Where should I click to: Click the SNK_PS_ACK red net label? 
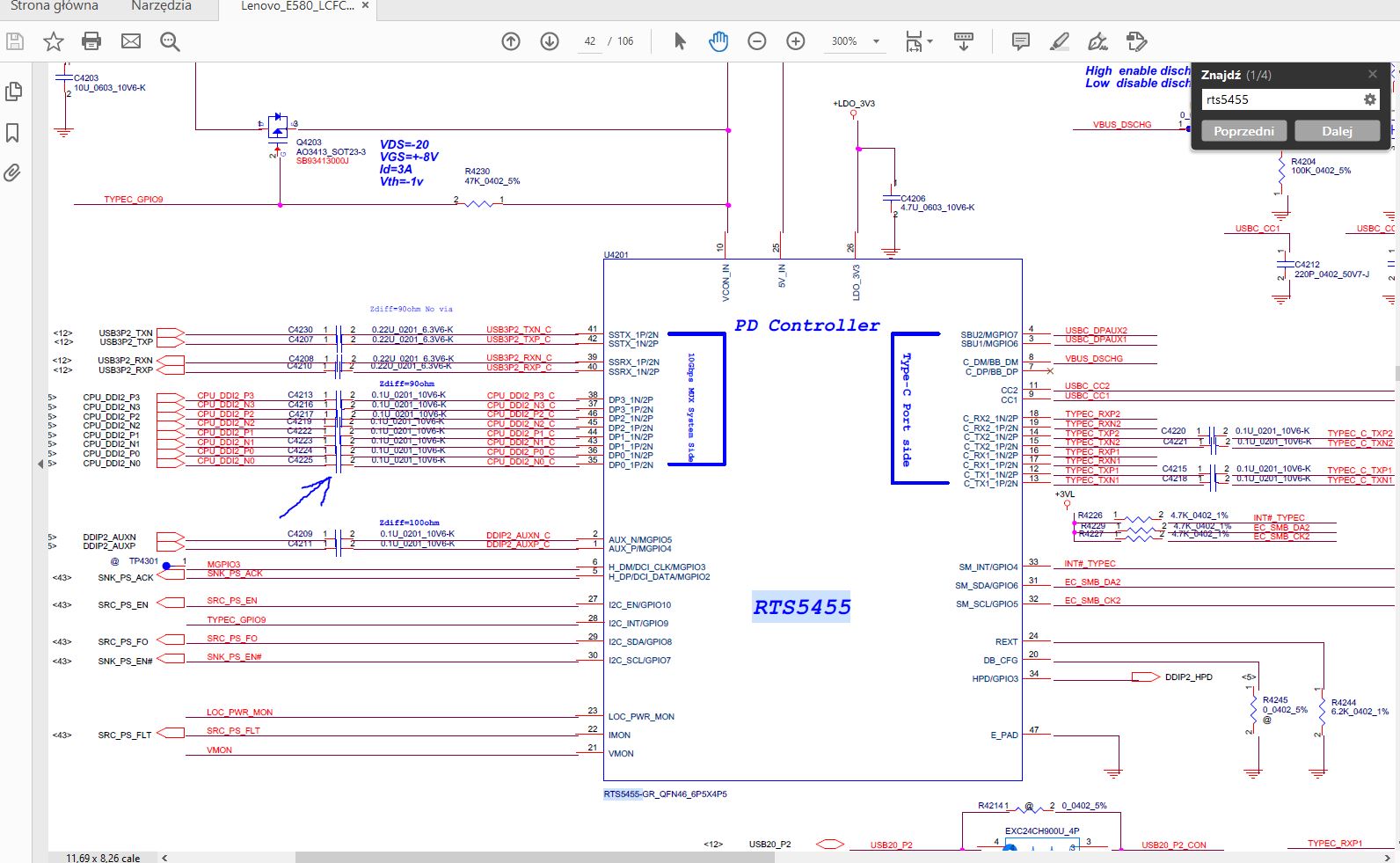[x=235, y=574]
